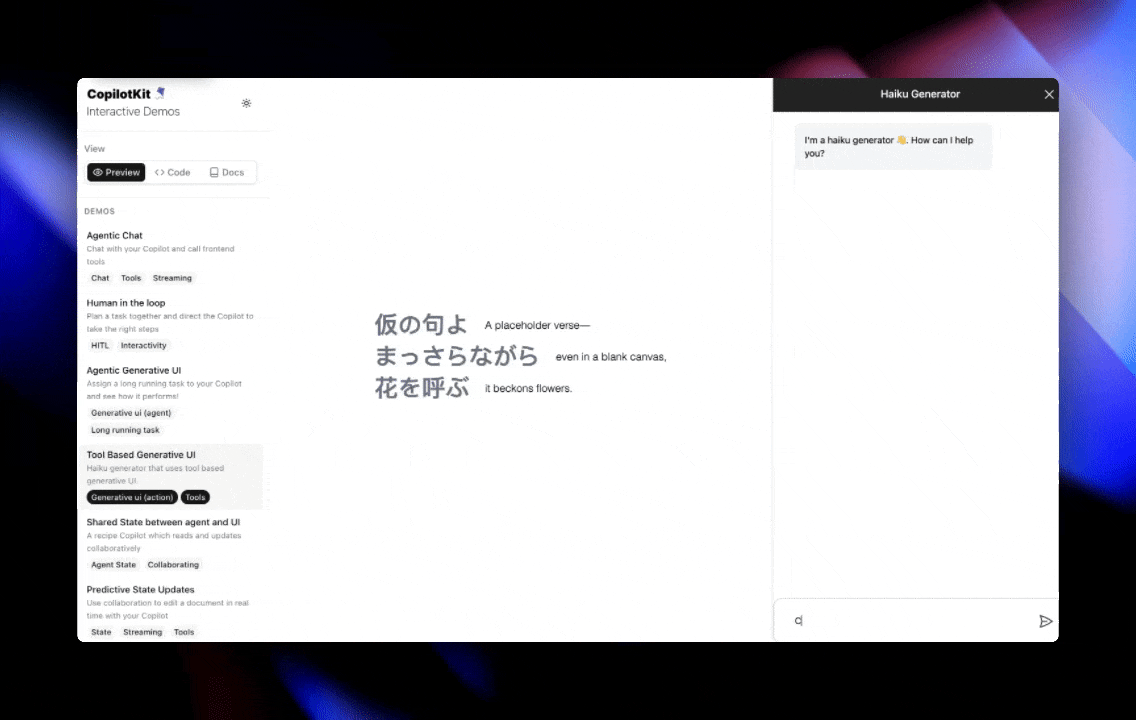Click the book icon next to Docs
Viewport: 1136px width, 720px height.
[214, 171]
